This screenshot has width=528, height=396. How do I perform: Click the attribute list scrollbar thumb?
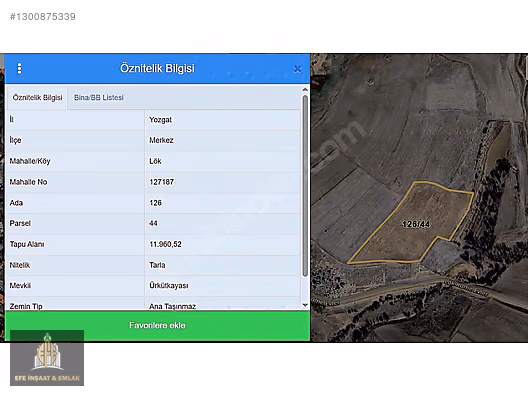(305, 186)
